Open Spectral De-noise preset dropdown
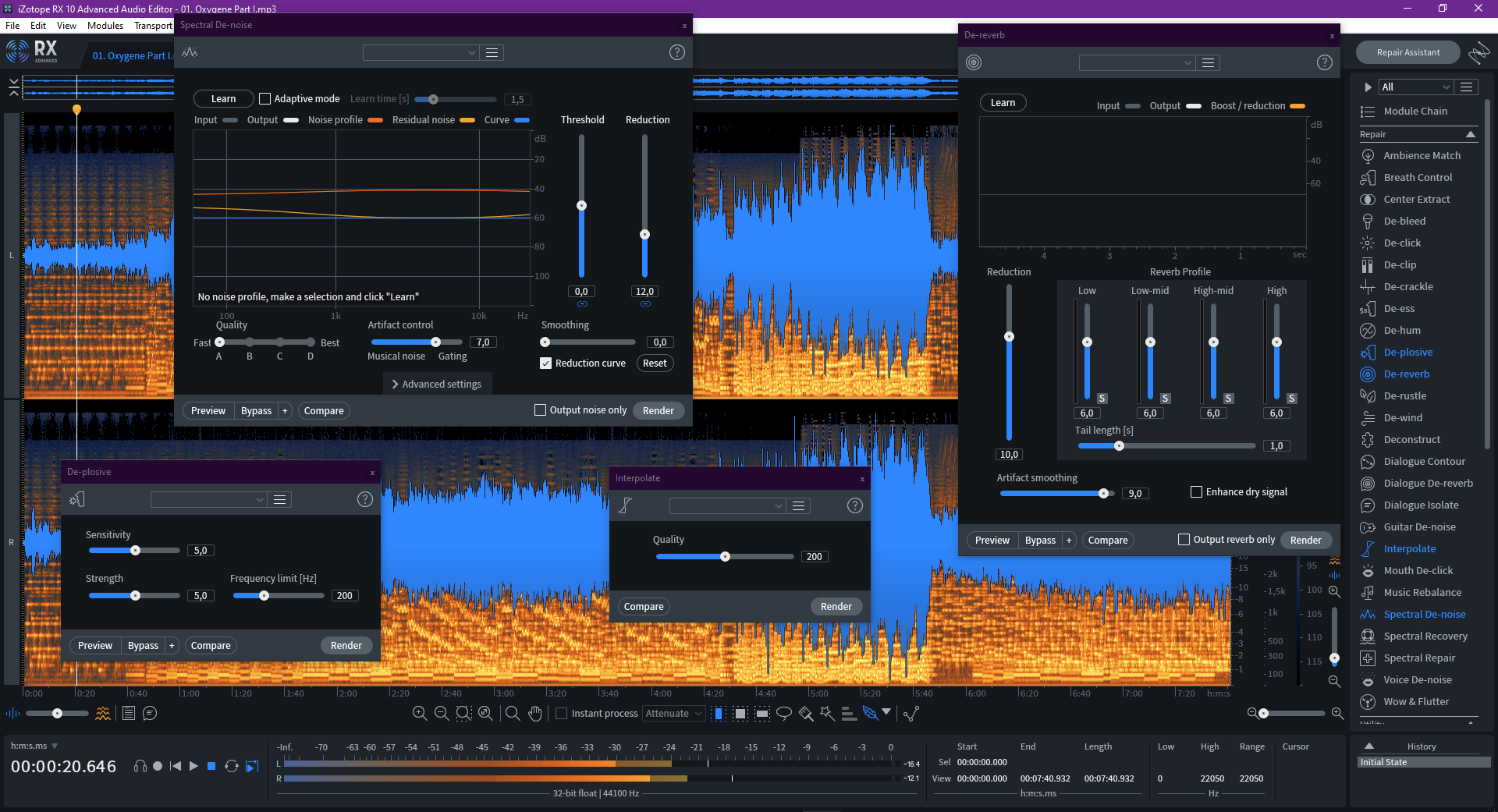The width and height of the screenshot is (1498, 812). pyautogui.click(x=421, y=52)
